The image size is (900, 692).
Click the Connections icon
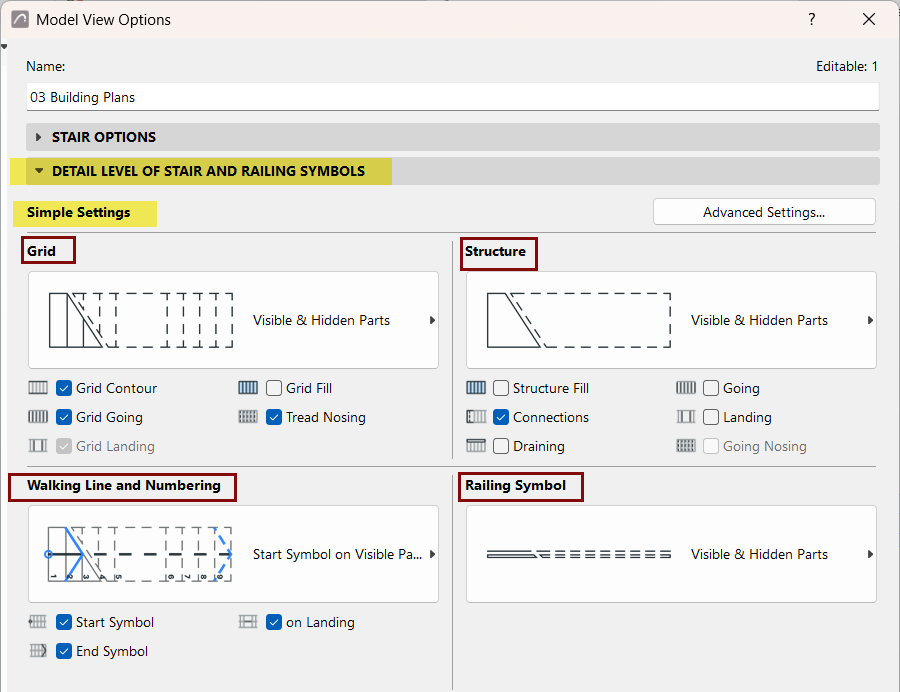[476, 417]
